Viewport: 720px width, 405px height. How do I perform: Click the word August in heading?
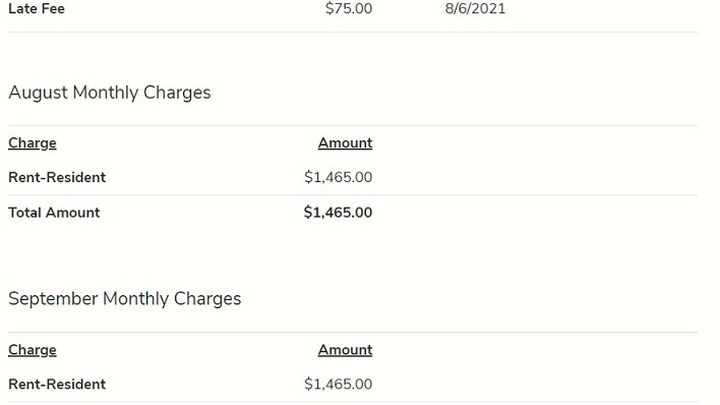click(x=38, y=93)
